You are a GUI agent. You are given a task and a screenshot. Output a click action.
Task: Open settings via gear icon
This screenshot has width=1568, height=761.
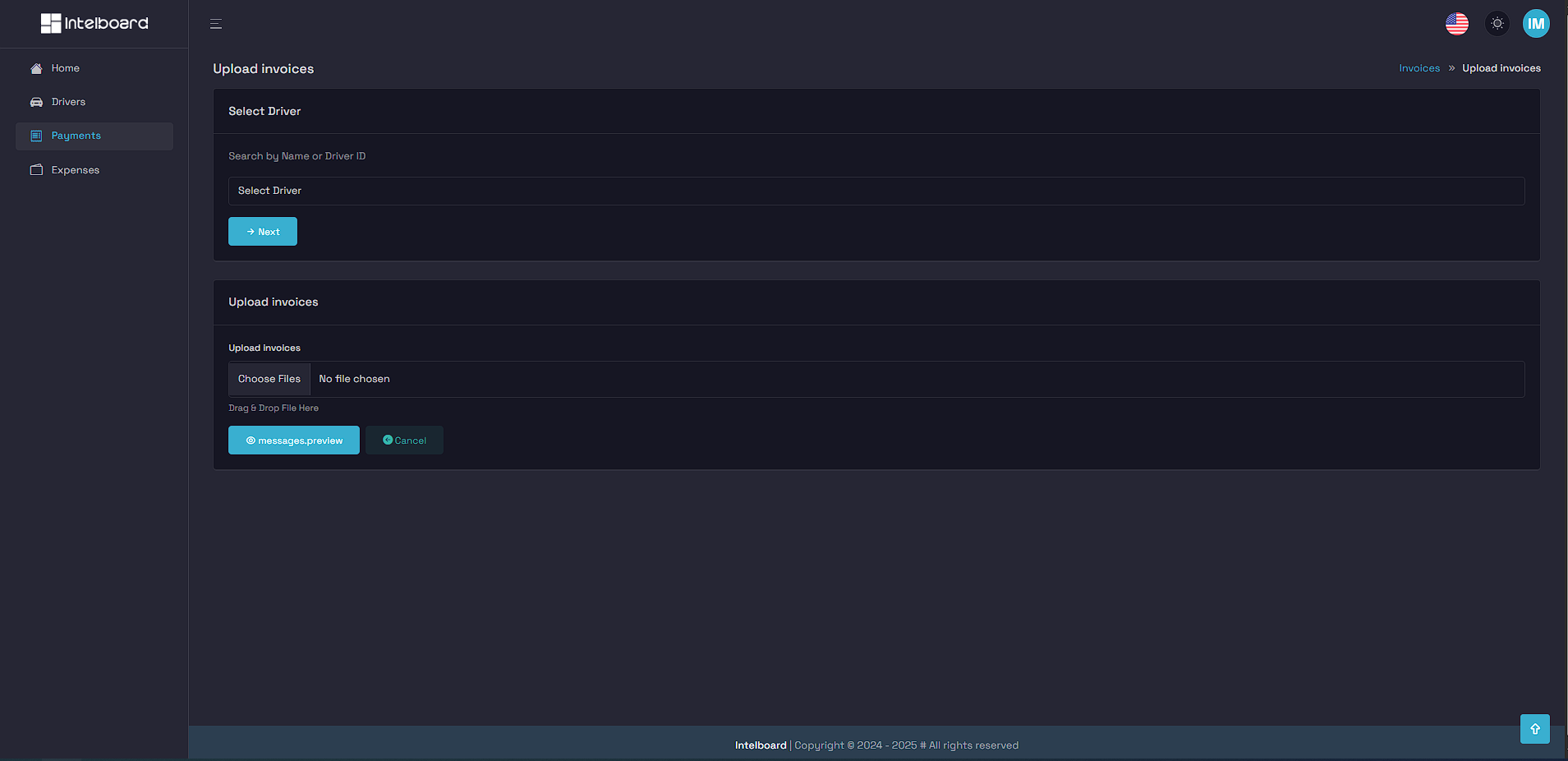coord(1497,23)
